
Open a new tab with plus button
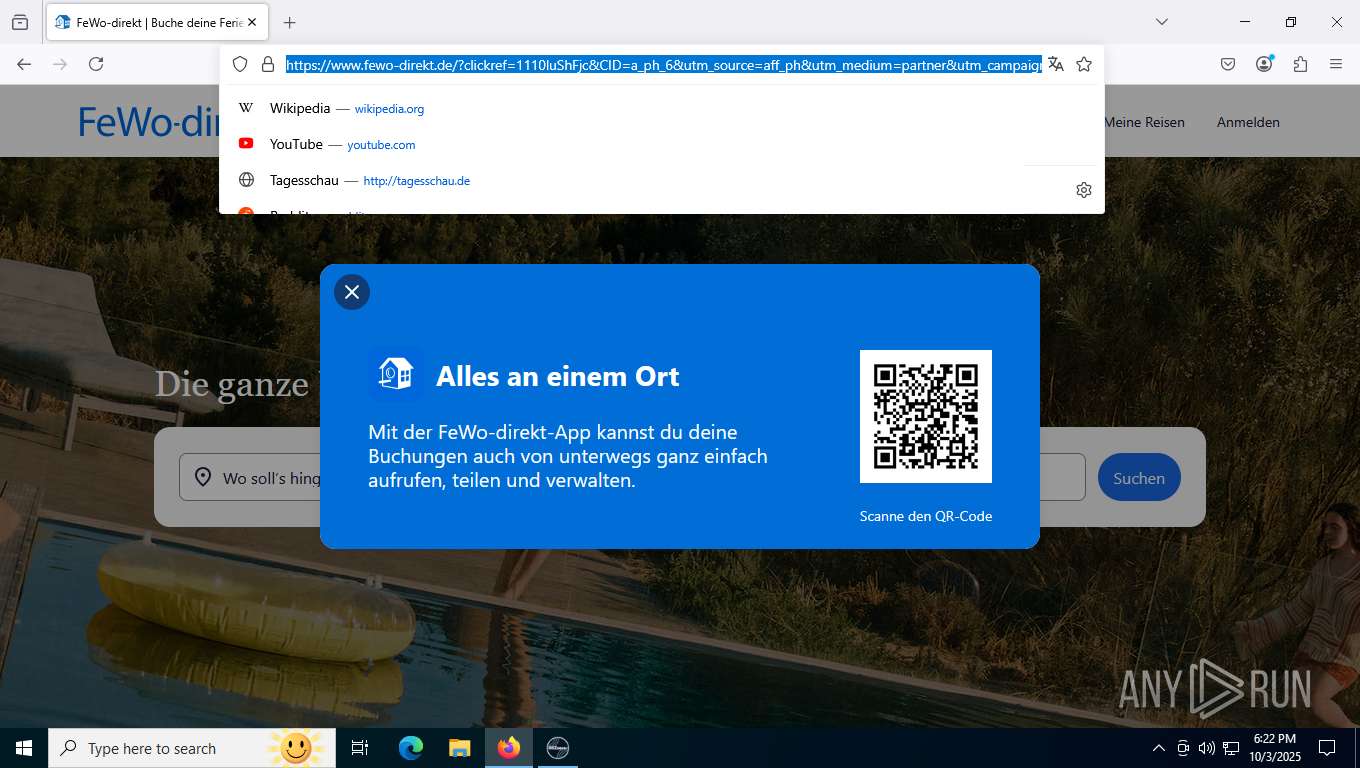coord(290,22)
